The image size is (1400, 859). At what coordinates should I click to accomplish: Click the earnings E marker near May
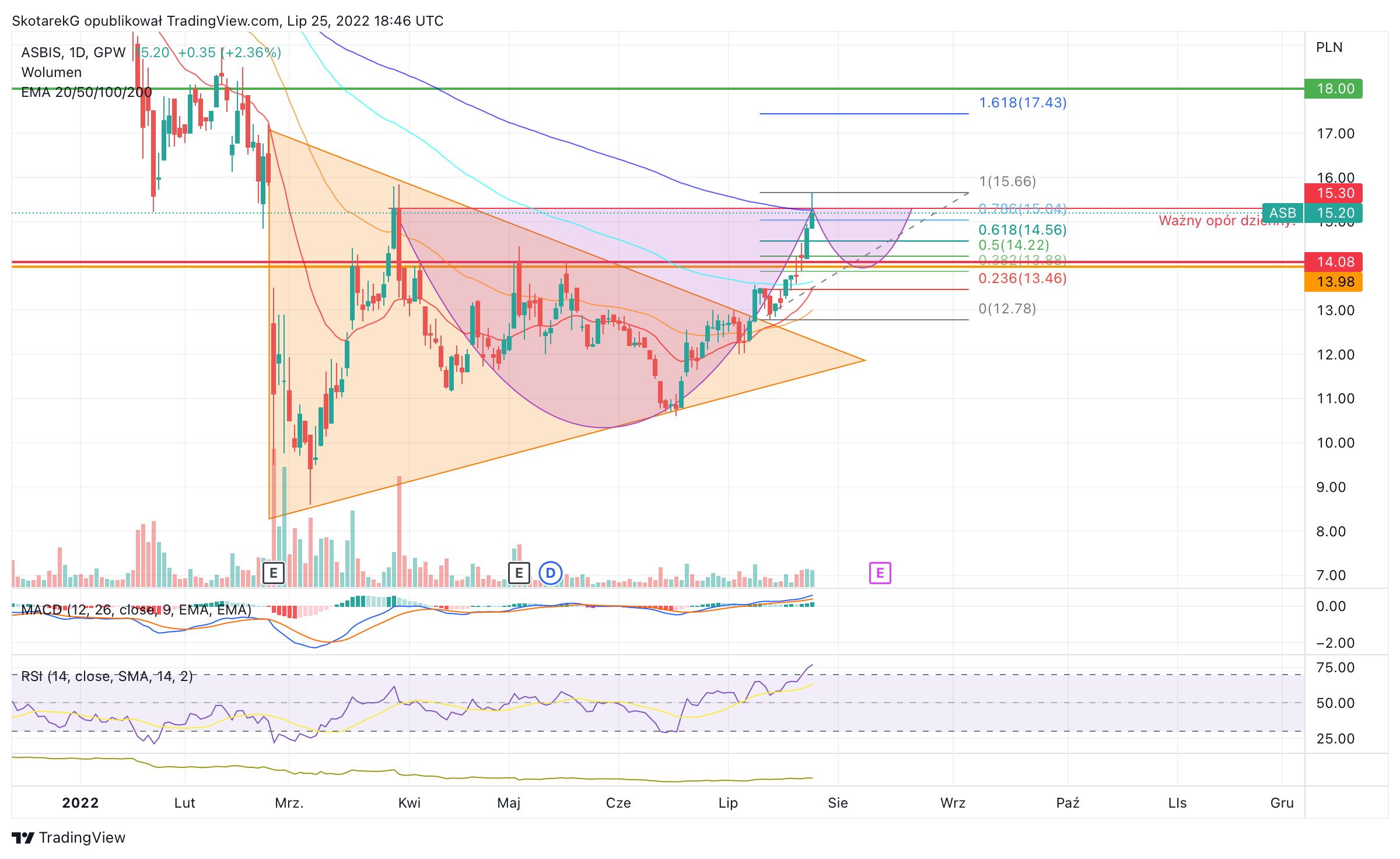coord(519,573)
